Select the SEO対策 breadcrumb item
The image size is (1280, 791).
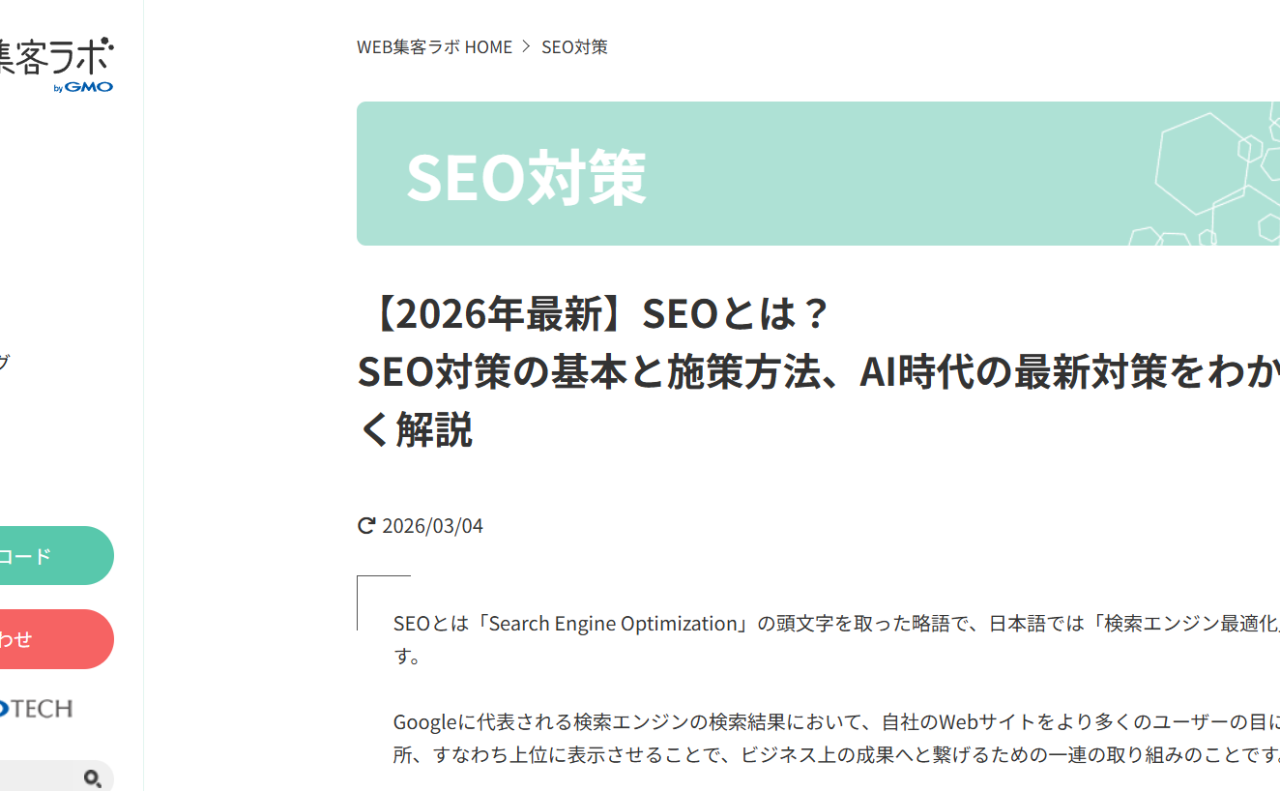click(574, 47)
